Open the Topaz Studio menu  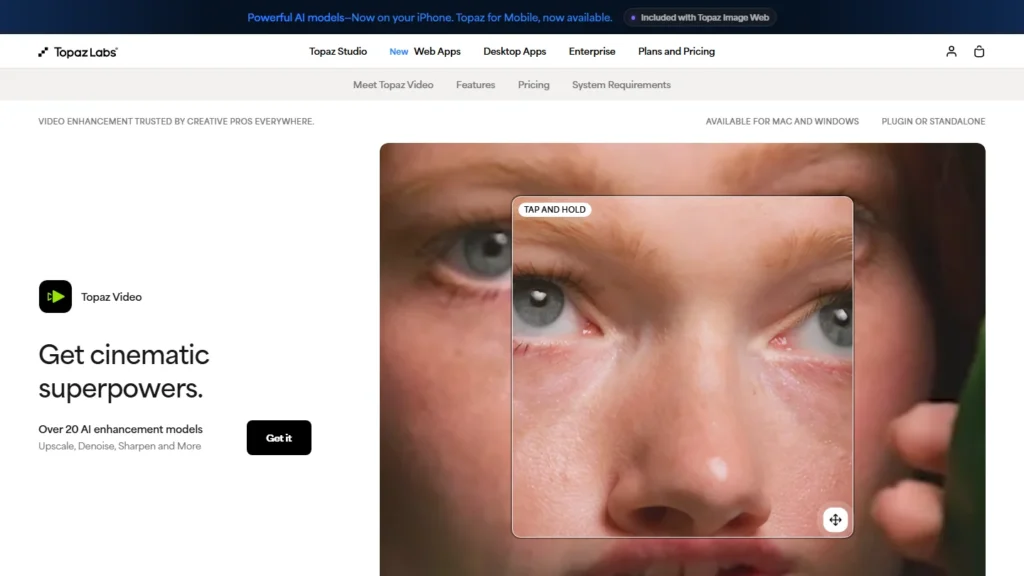pos(338,51)
